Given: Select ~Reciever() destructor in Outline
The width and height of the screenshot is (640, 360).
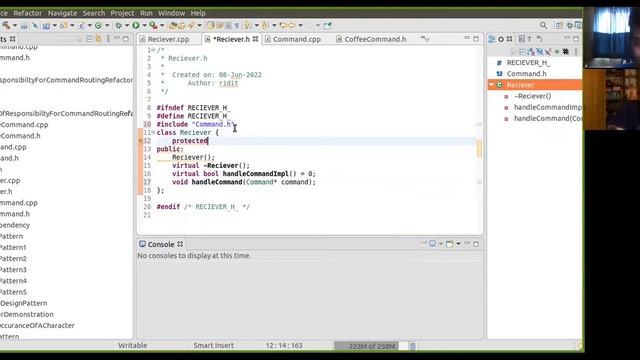Looking at the screenshot, I should pos(532,96).
